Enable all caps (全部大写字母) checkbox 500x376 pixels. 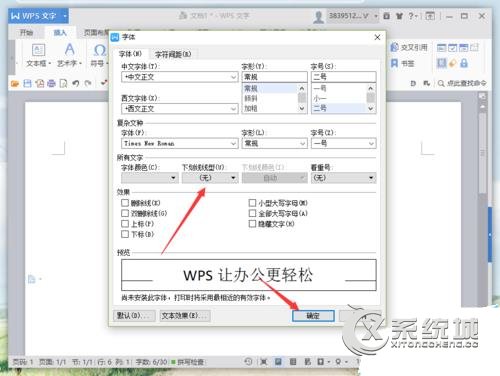pos(252,213)
